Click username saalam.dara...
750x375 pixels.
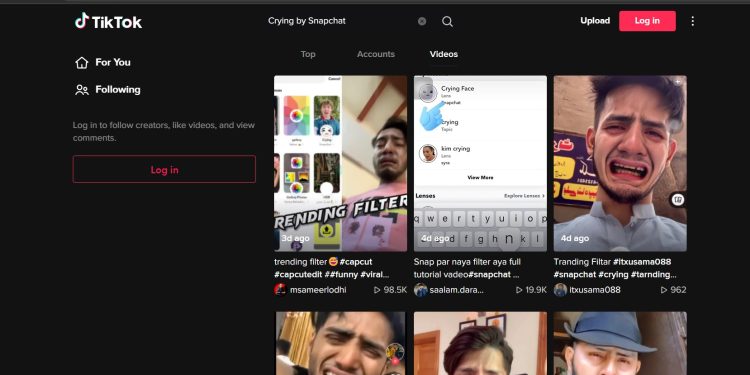457,290
